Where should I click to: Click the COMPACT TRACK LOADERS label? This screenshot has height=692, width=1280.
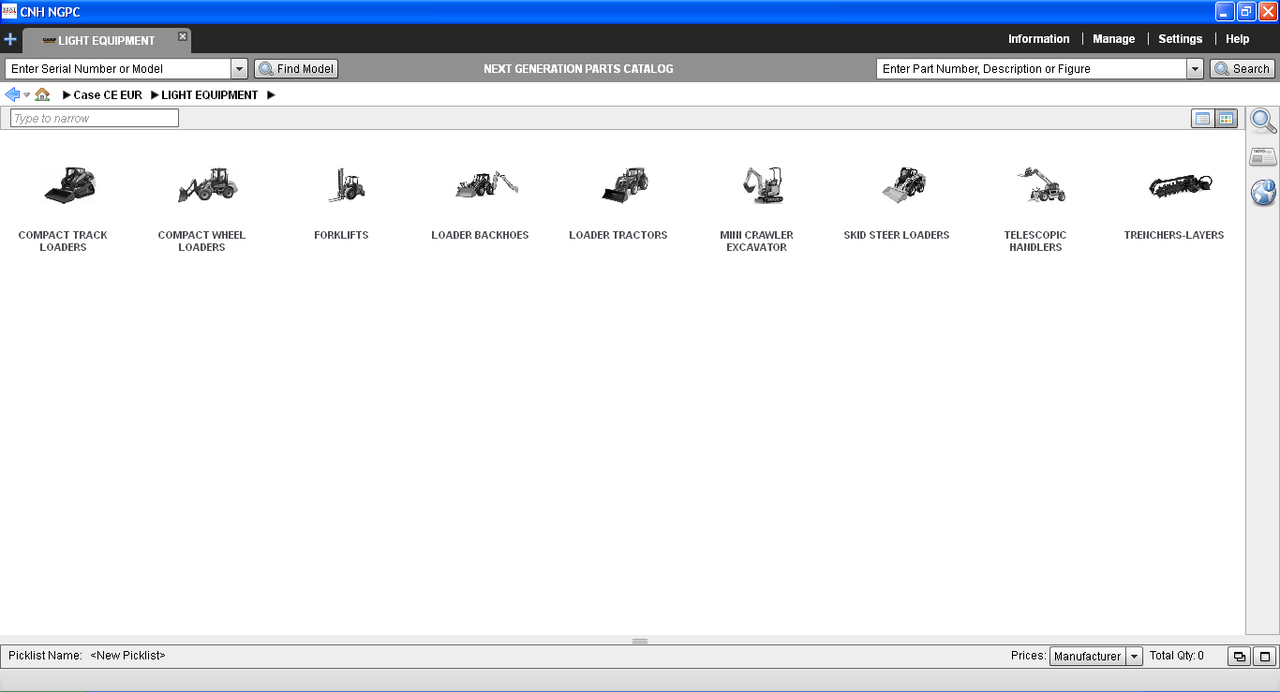[63, 241]
